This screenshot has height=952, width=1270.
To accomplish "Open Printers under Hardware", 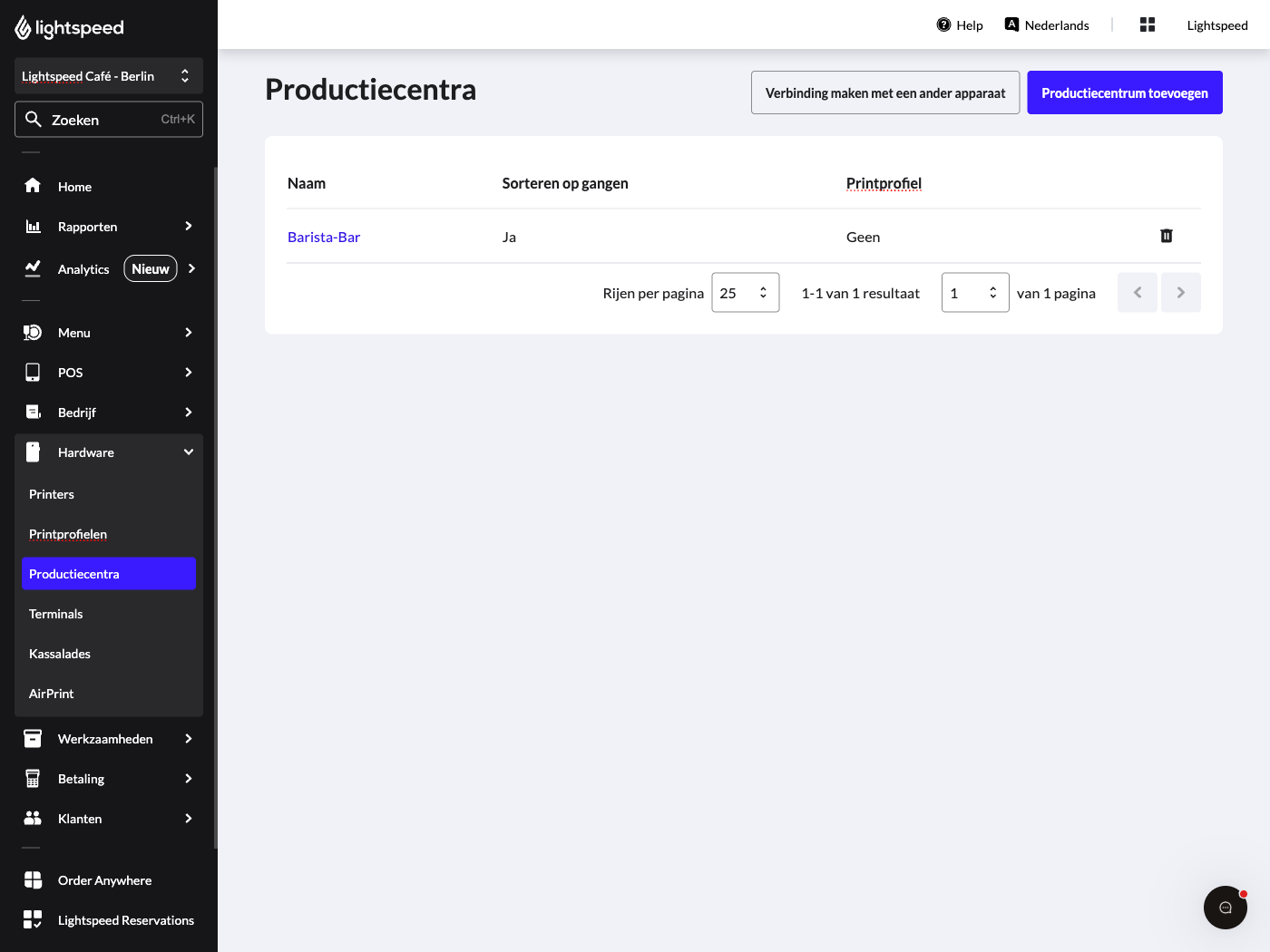I will (109, 494).
